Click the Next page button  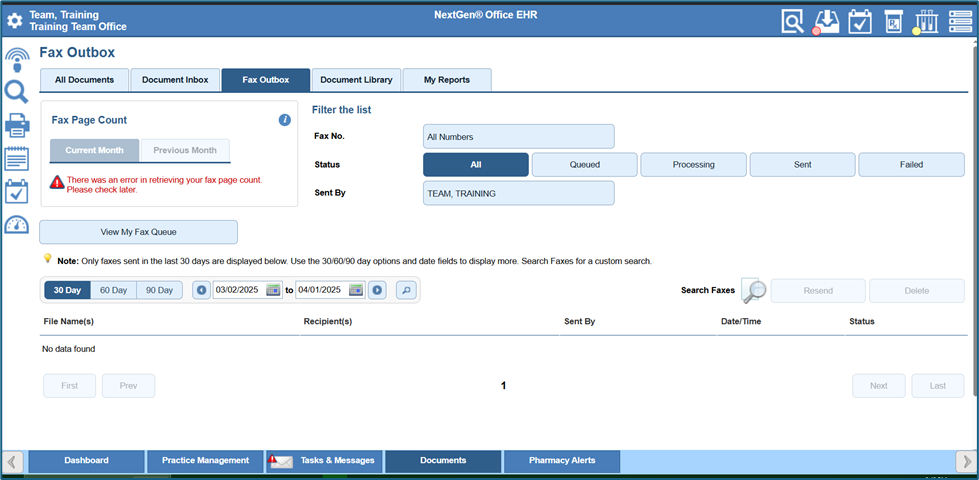point(879,386)
